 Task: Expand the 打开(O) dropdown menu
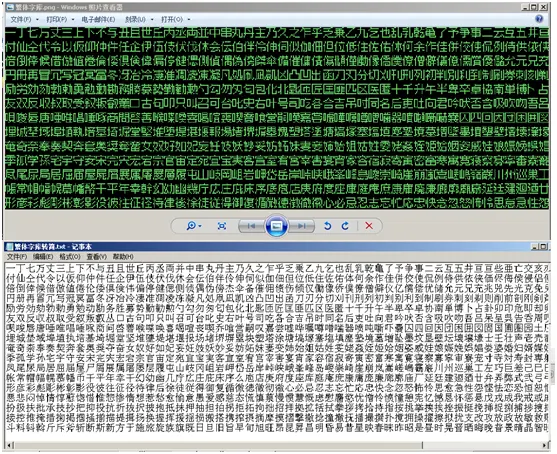(175, 19)
